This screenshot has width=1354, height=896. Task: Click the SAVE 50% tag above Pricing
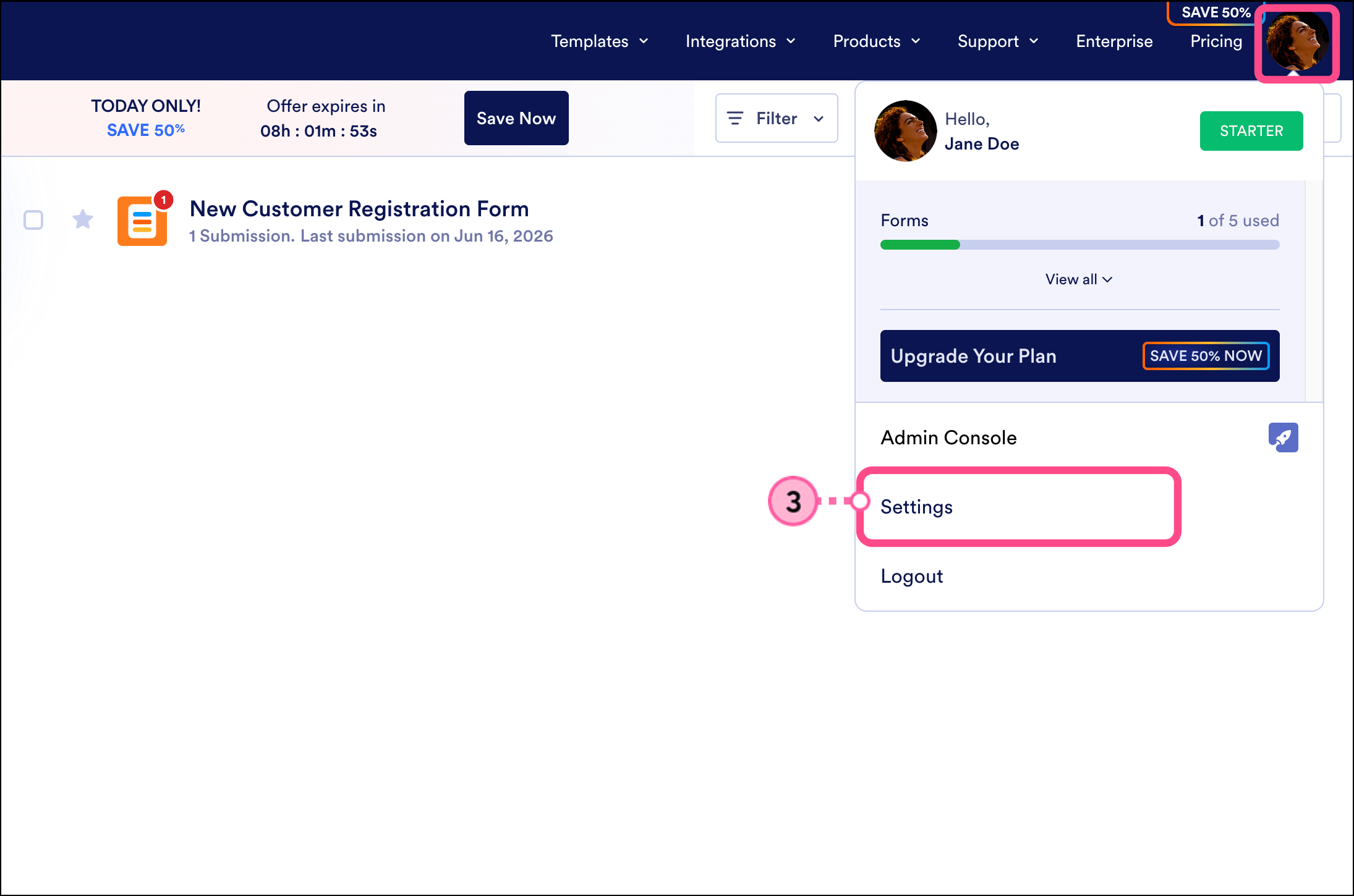point(1216,12)
